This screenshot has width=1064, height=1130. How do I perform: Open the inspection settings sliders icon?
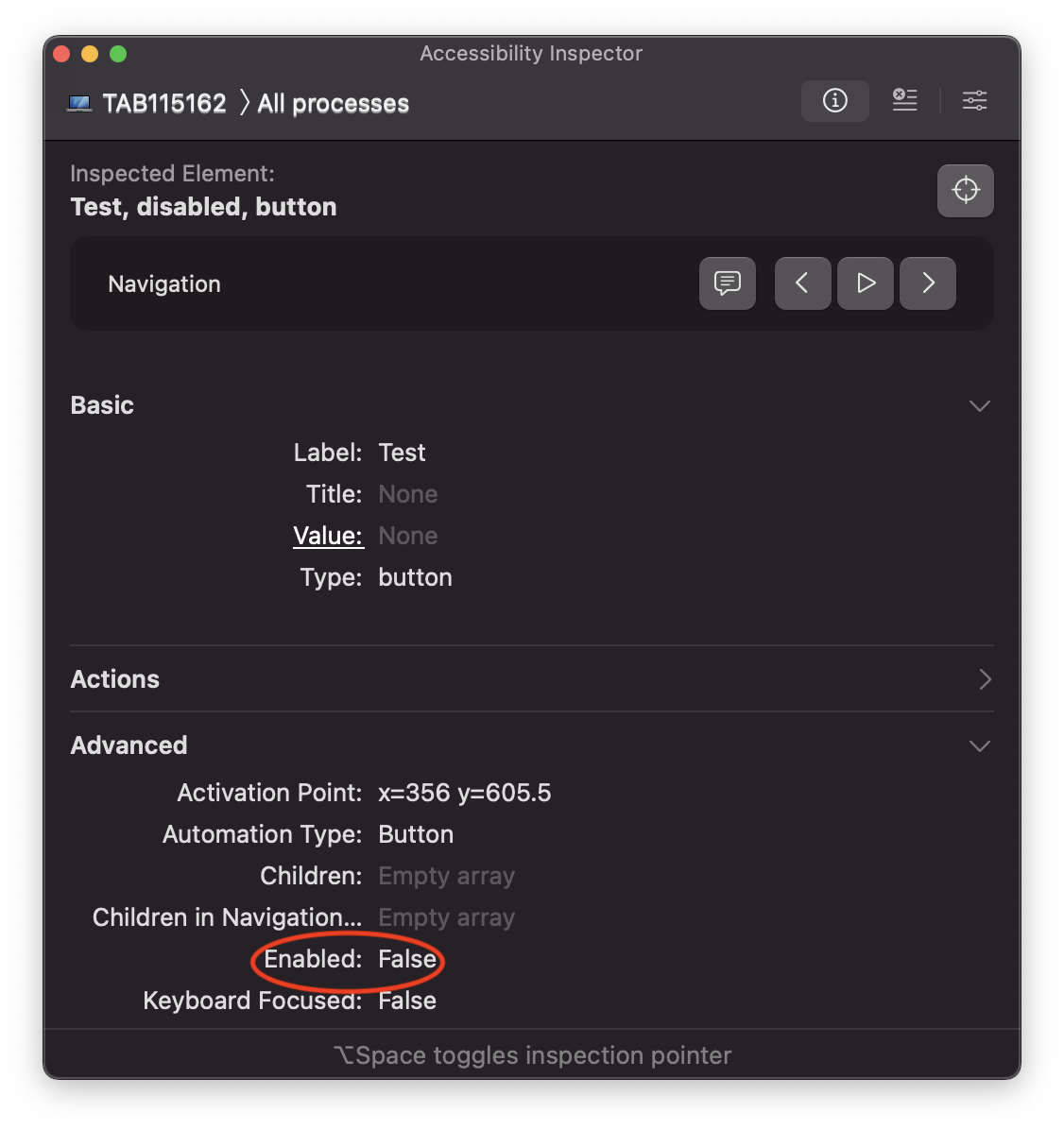[x=974, y=100]
